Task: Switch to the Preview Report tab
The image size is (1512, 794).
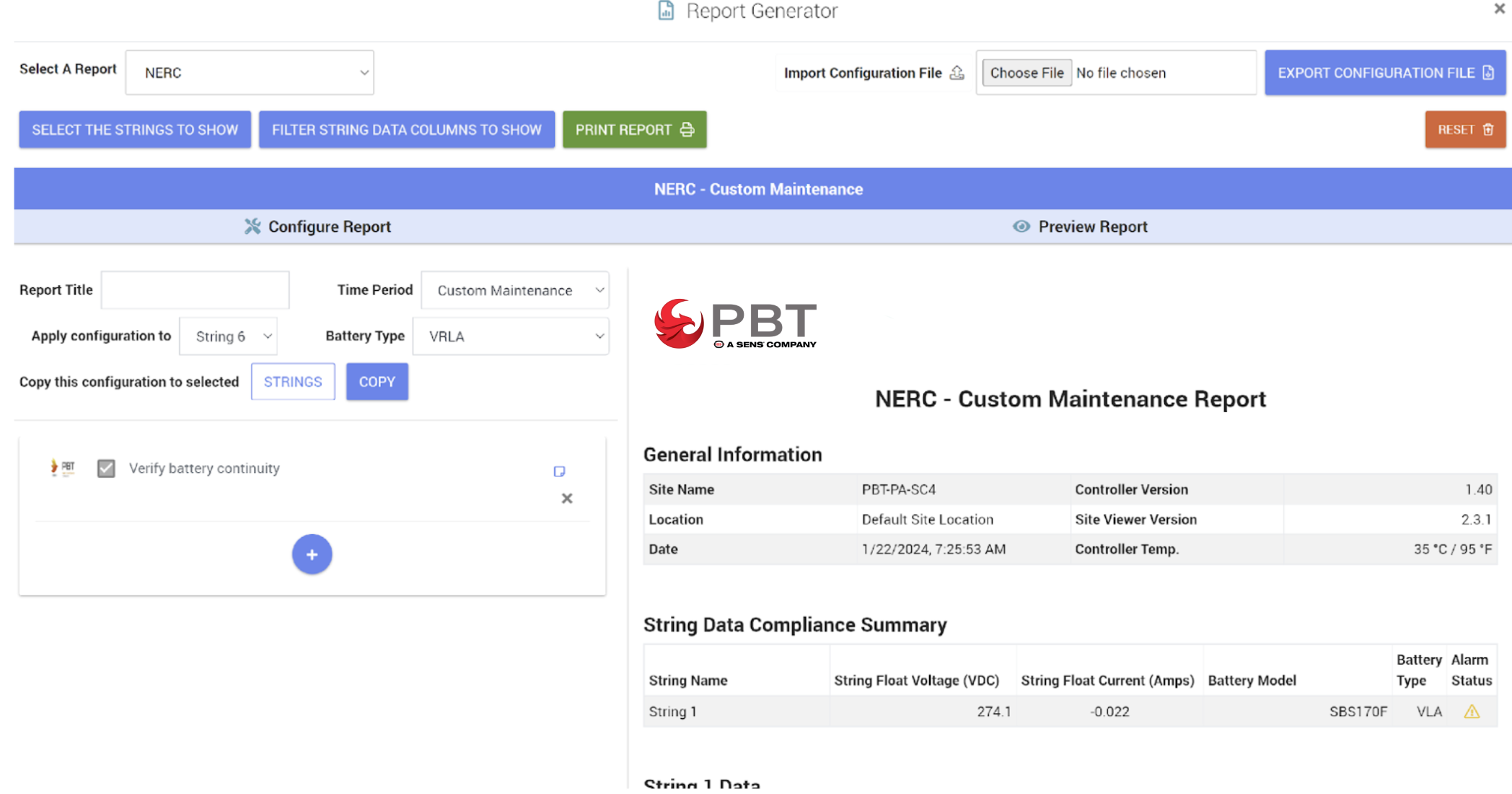Action: pyautogui.click(x=1080, y=226)
